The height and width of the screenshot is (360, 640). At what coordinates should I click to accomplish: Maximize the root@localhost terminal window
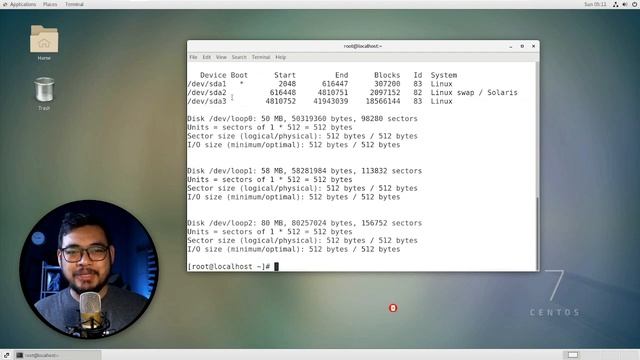(x=522, y=47)
